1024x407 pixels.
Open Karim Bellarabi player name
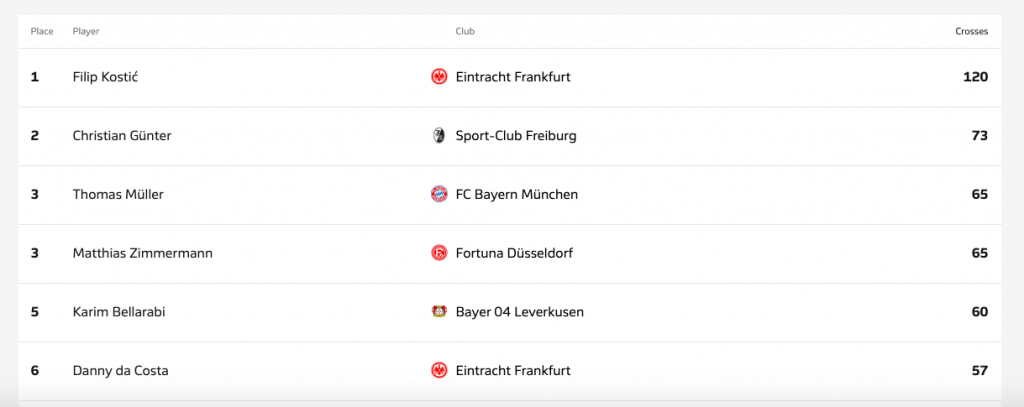(x=119, y=312)
